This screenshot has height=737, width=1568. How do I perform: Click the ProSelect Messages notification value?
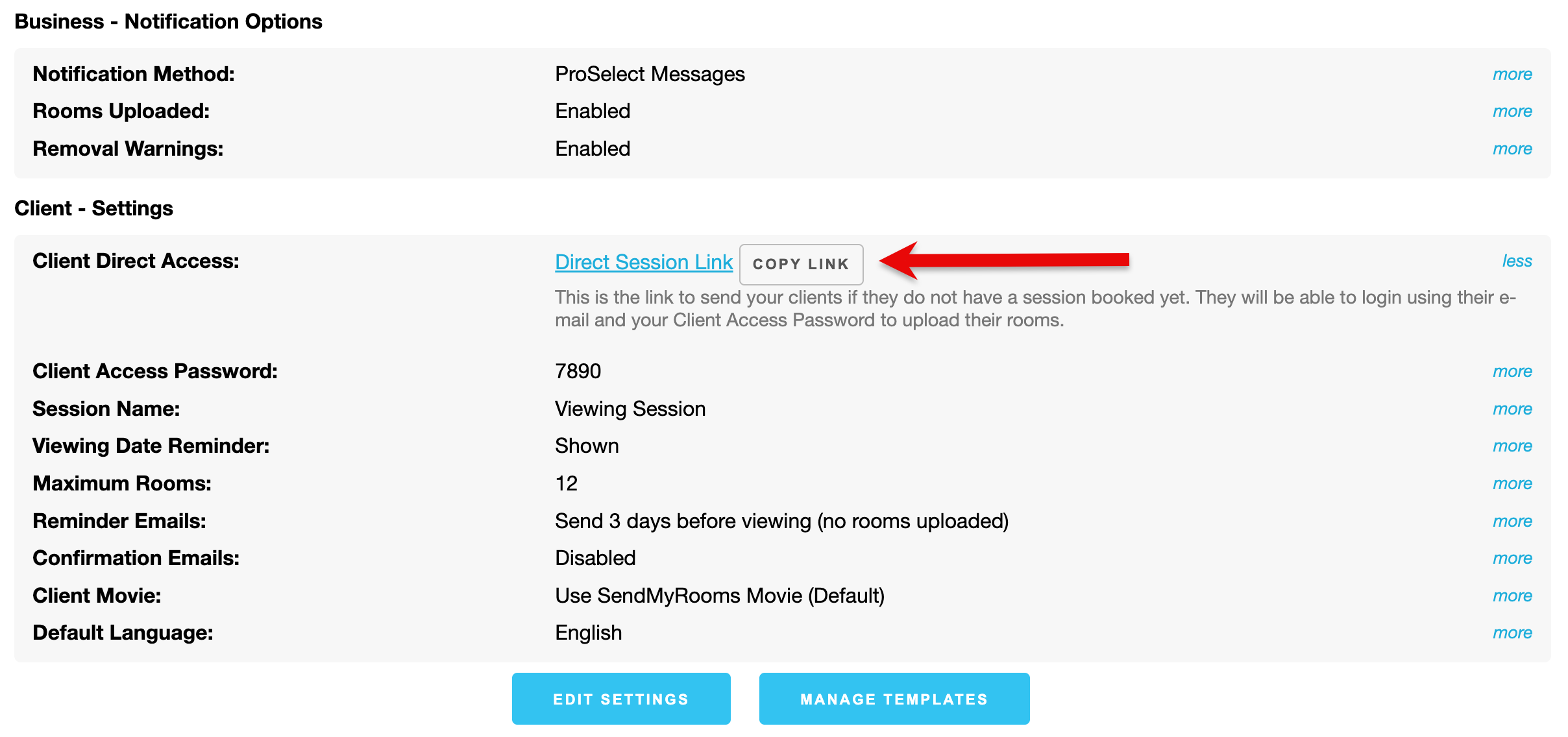click(x=650, y=74)
